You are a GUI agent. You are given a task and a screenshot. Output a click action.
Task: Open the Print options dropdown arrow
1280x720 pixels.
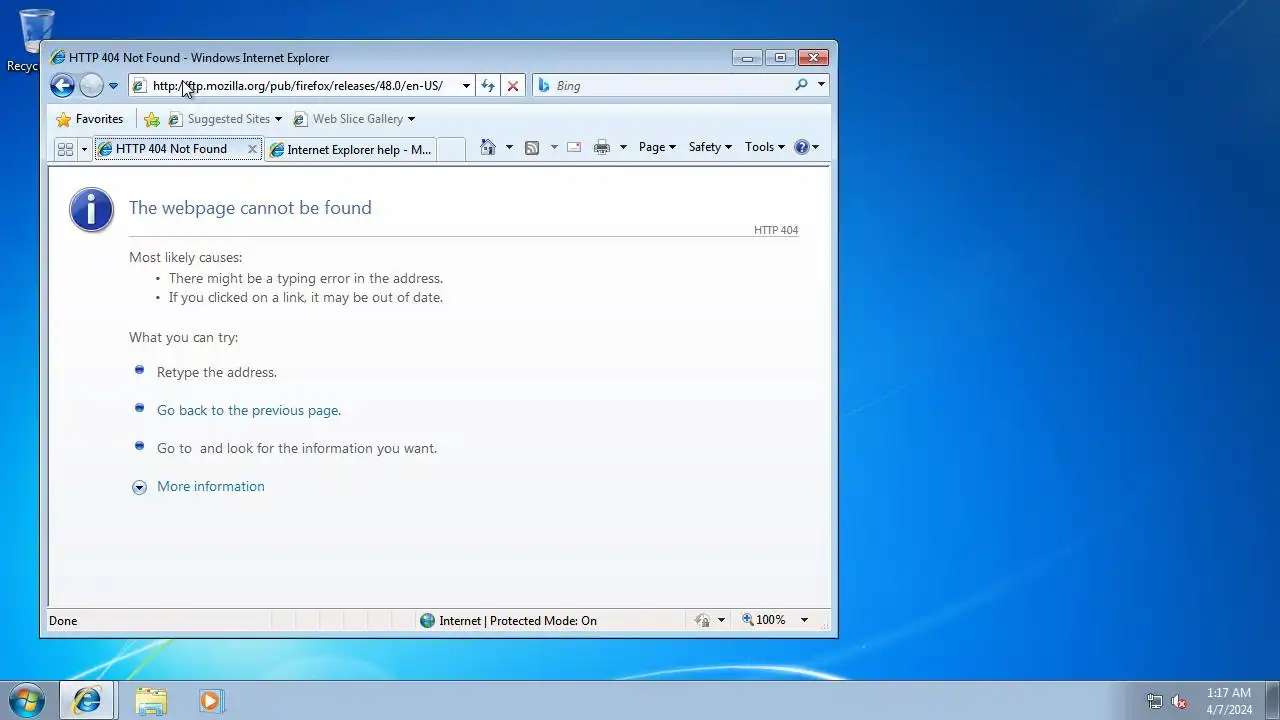point(623,147)
